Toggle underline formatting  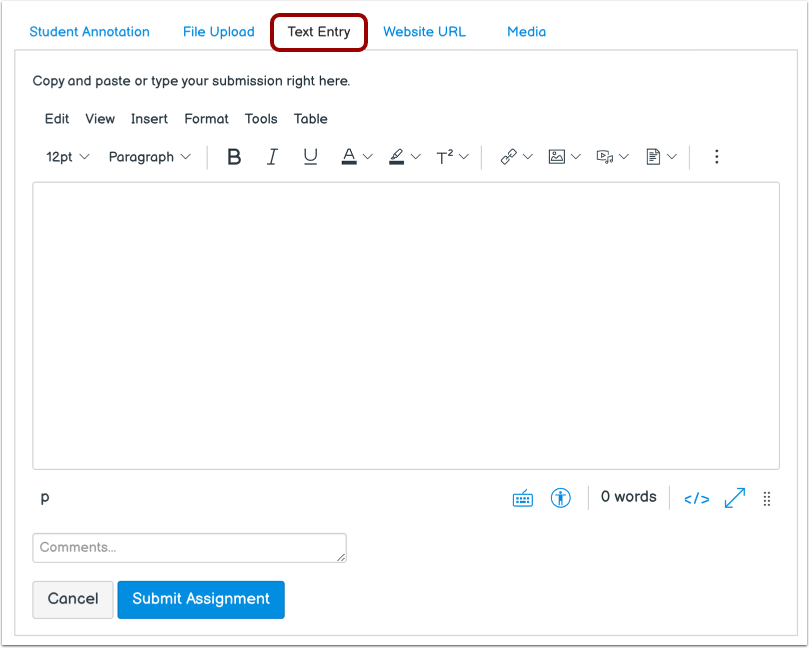310,156
